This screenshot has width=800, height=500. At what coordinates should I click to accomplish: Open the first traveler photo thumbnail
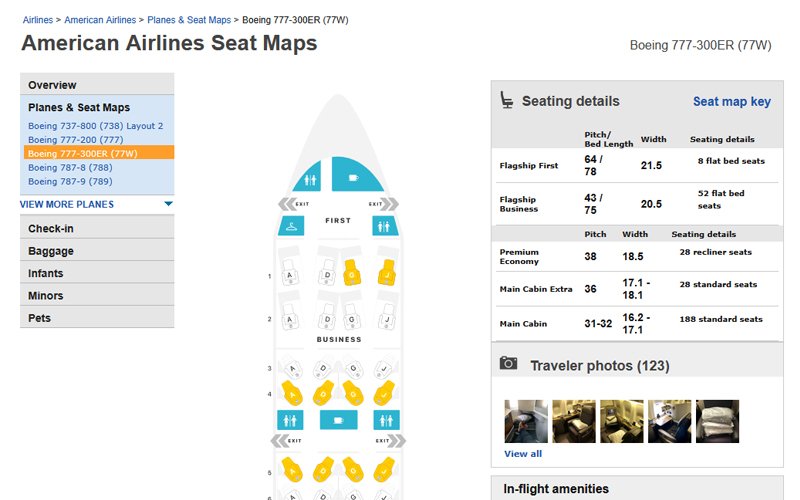point(526,422)
